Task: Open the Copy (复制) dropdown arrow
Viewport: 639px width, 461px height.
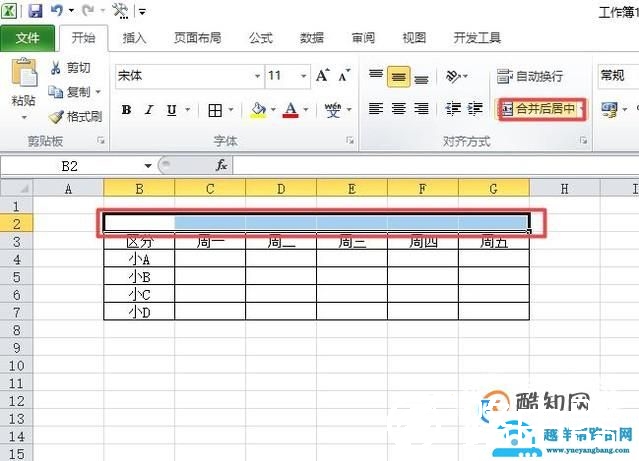Action: 98,92
